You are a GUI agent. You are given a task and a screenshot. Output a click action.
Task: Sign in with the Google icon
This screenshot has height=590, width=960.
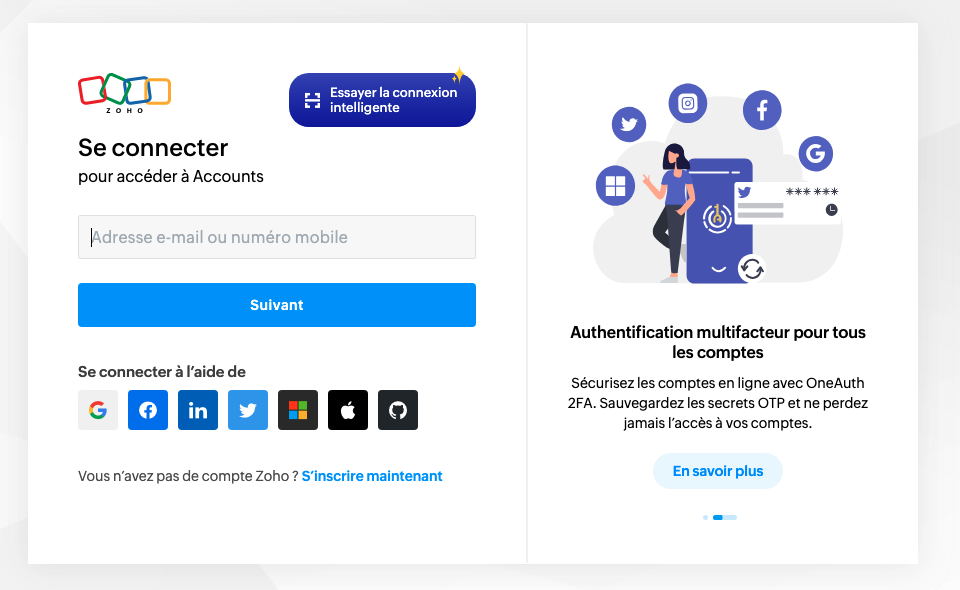(x=98, y=410)
